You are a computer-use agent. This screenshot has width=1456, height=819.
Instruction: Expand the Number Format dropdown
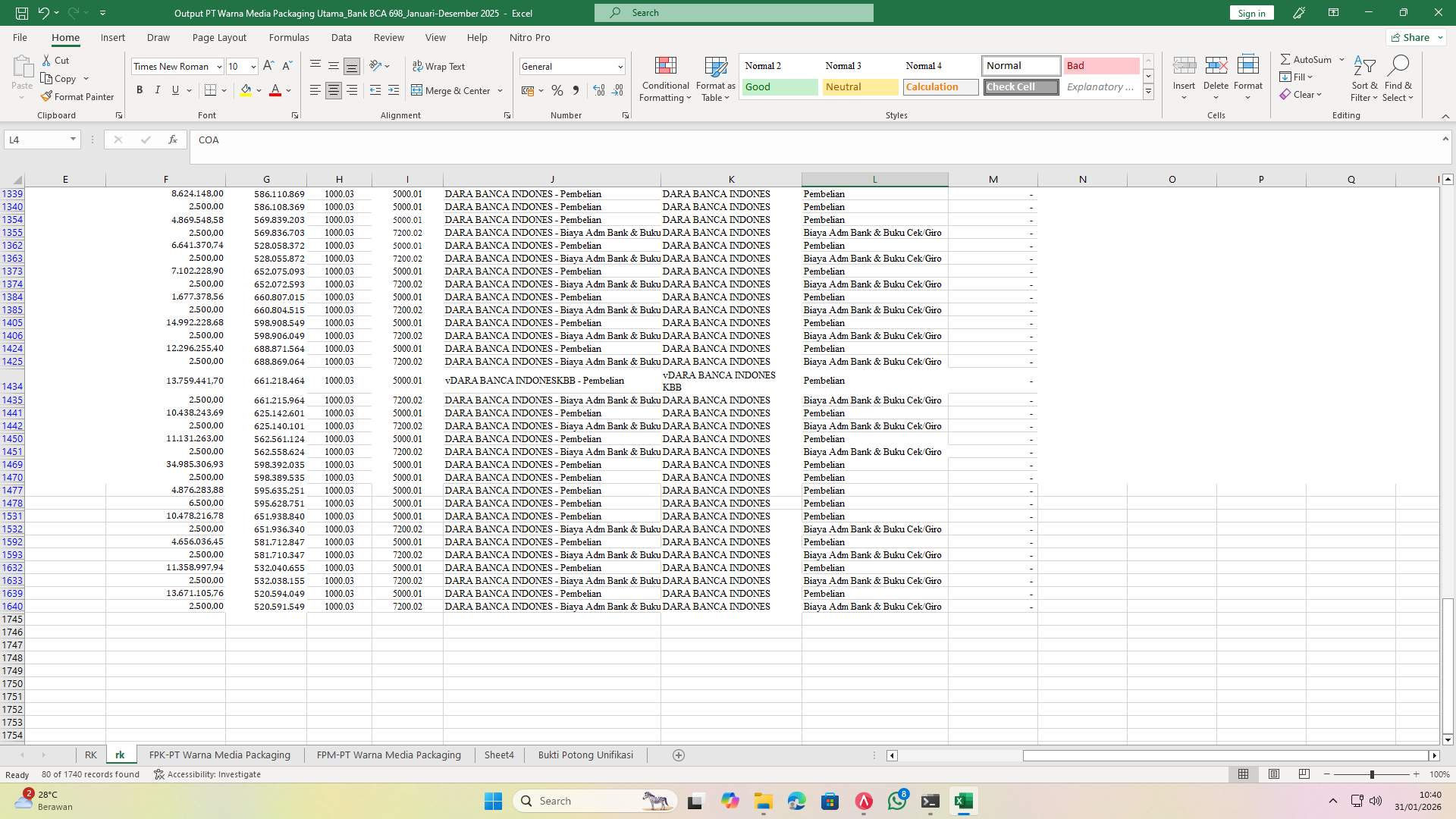(x=620, y=66)
